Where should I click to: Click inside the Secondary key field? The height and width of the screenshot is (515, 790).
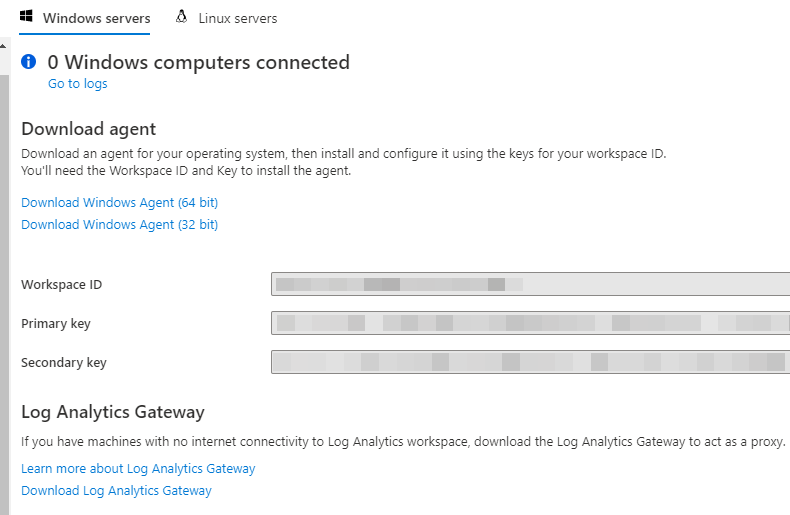[531, 362]
